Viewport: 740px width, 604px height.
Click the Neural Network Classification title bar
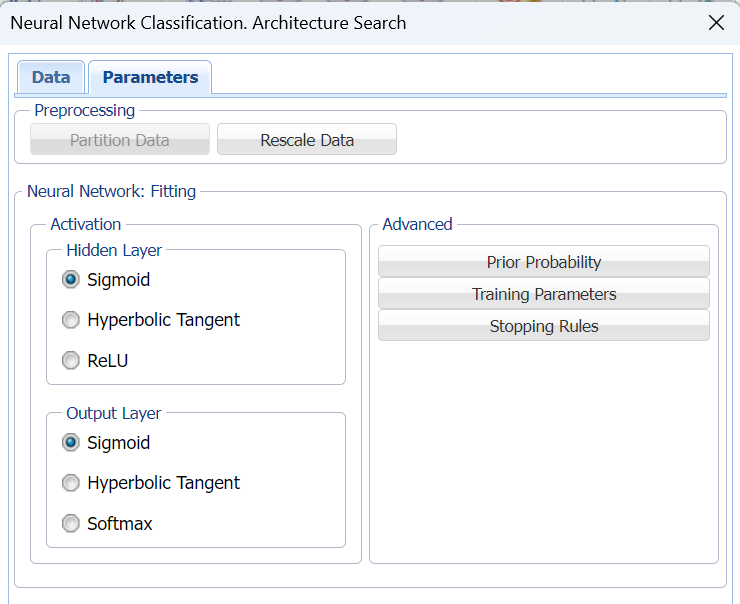coord(208,23)
